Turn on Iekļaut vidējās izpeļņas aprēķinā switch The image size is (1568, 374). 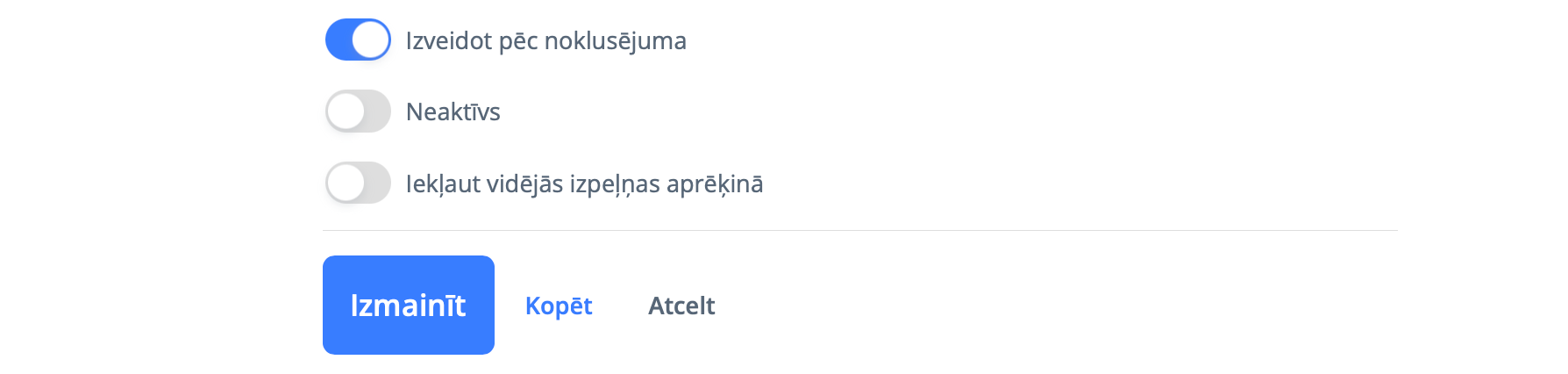(x=358, y=183)
